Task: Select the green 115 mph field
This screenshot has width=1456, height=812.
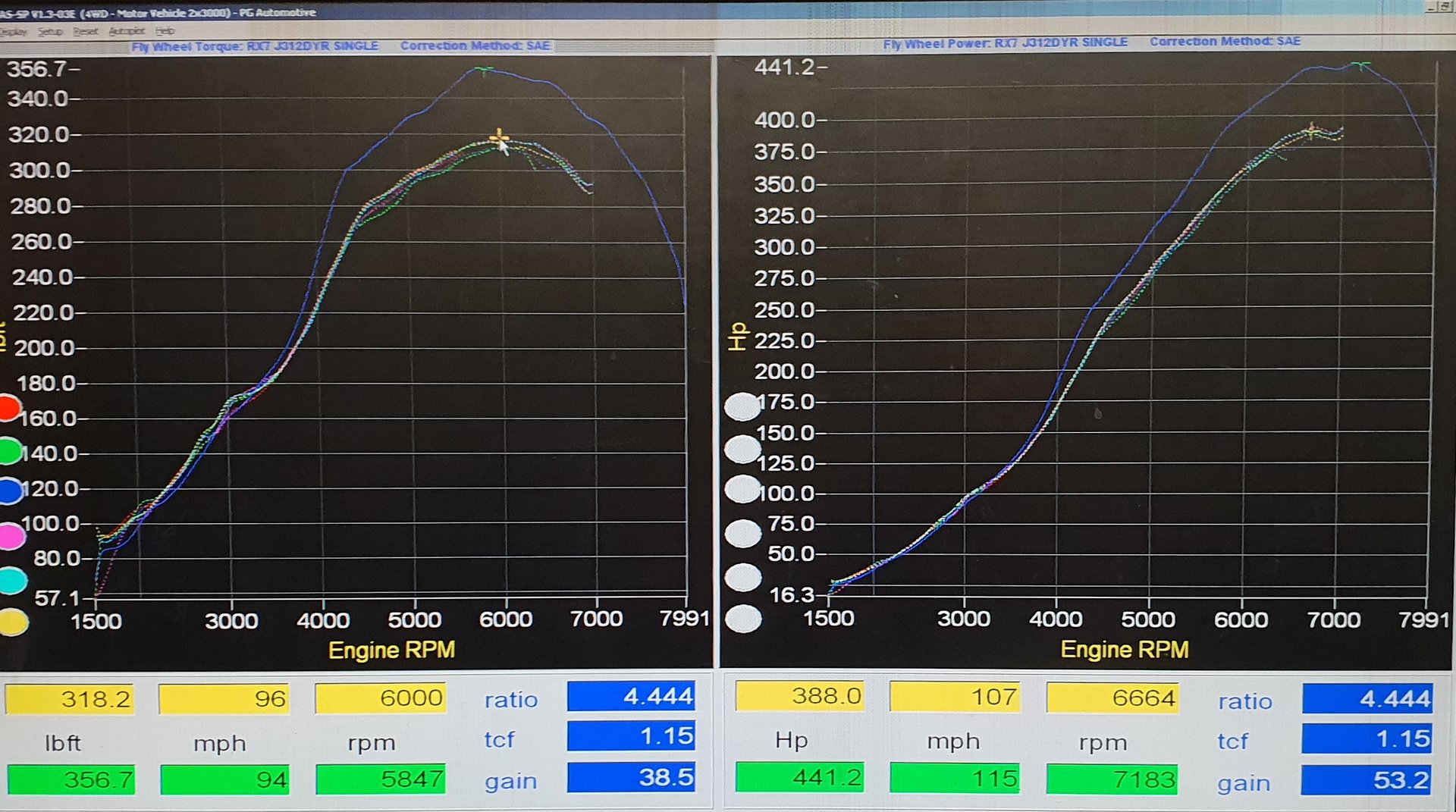Action: point(955,779)
